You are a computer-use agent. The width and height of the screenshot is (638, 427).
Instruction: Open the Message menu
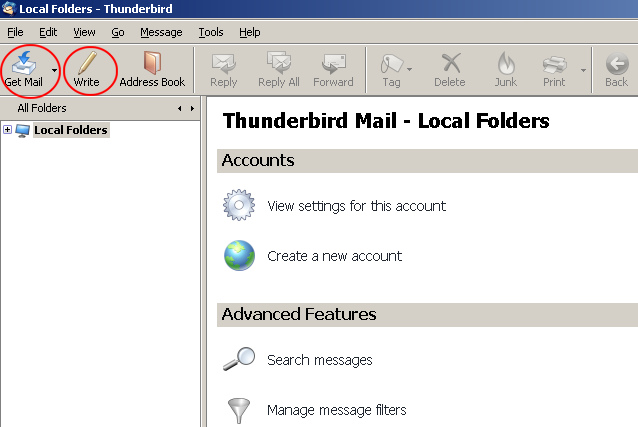click(x=161, y=32)
